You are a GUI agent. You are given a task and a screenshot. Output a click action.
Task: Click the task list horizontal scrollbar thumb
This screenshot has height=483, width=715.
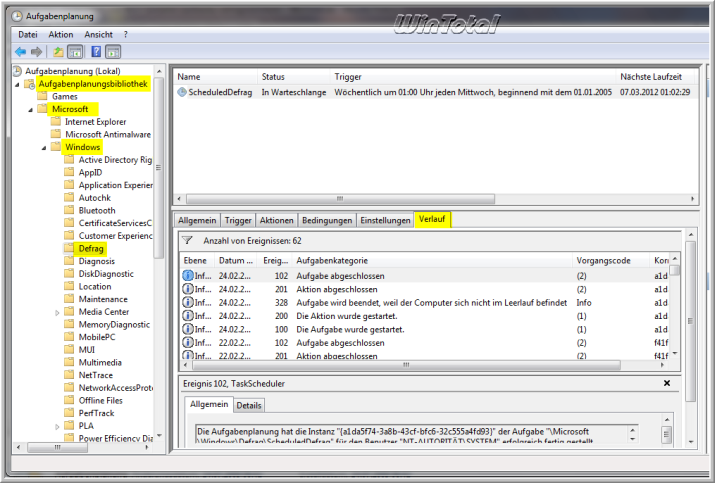[340, 199]
